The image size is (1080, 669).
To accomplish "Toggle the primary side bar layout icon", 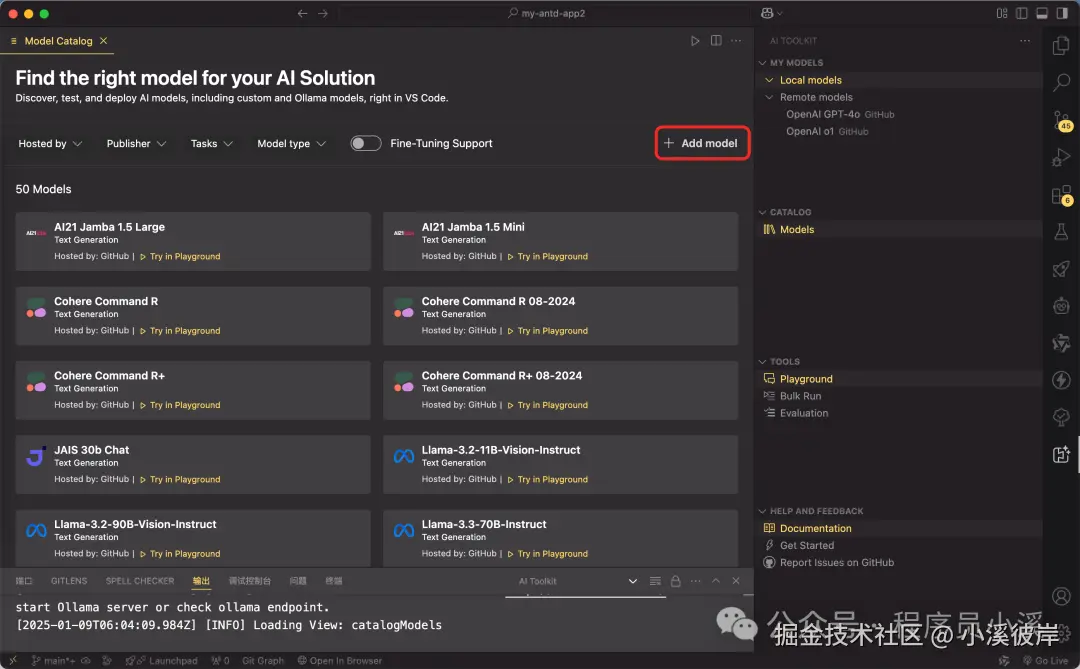I will [x=1021, y=13].
